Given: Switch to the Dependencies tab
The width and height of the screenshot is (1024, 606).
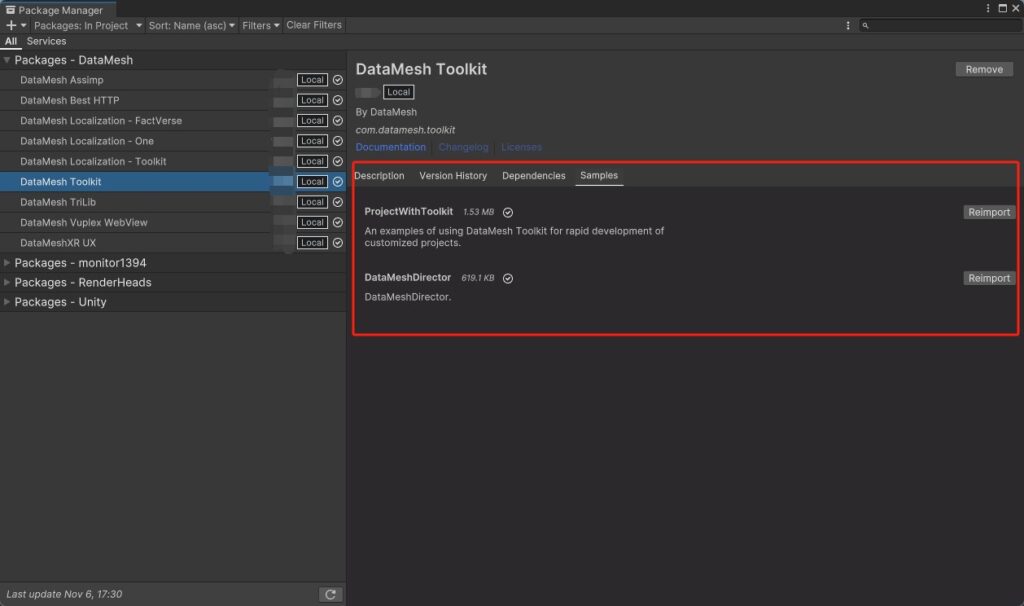Looking at the screenshot, I should click(x=533, y=176).
